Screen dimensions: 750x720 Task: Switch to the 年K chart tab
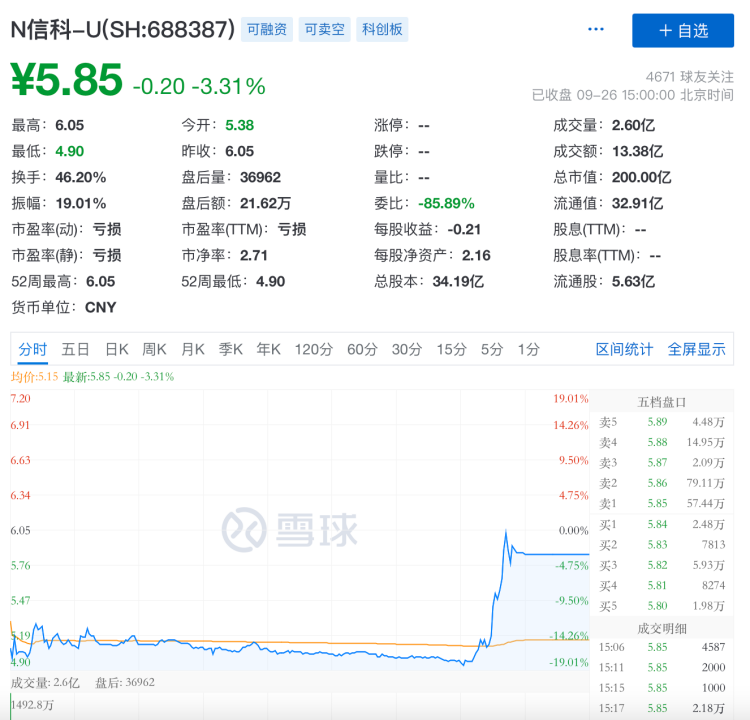[268, 349]
